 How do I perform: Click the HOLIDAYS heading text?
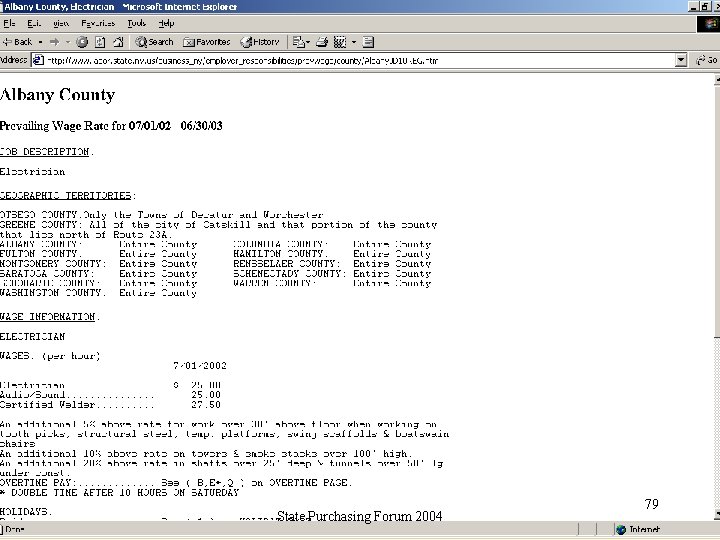[x=26, y=512]
